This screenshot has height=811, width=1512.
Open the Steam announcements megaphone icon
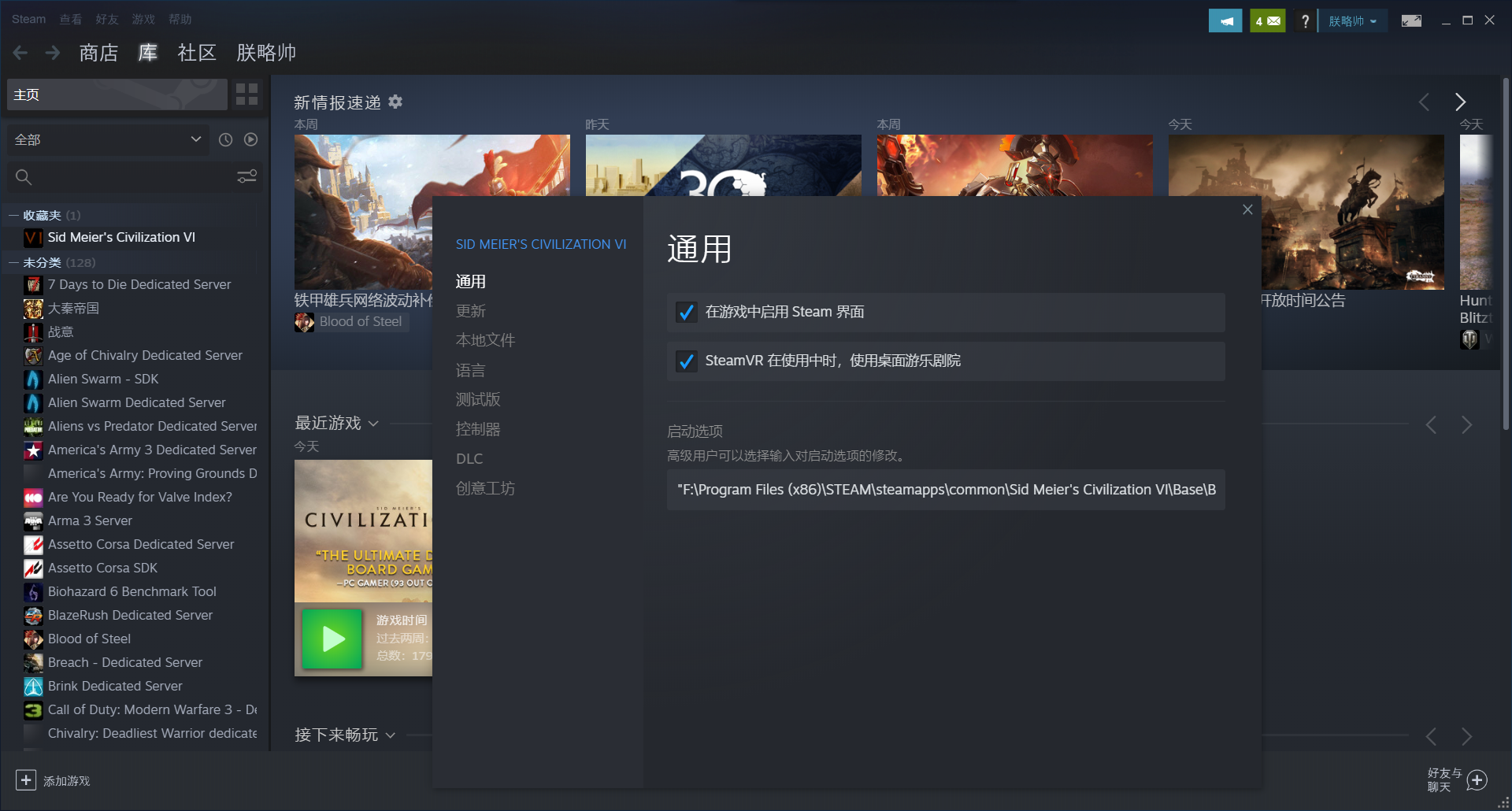[1225, 21]
